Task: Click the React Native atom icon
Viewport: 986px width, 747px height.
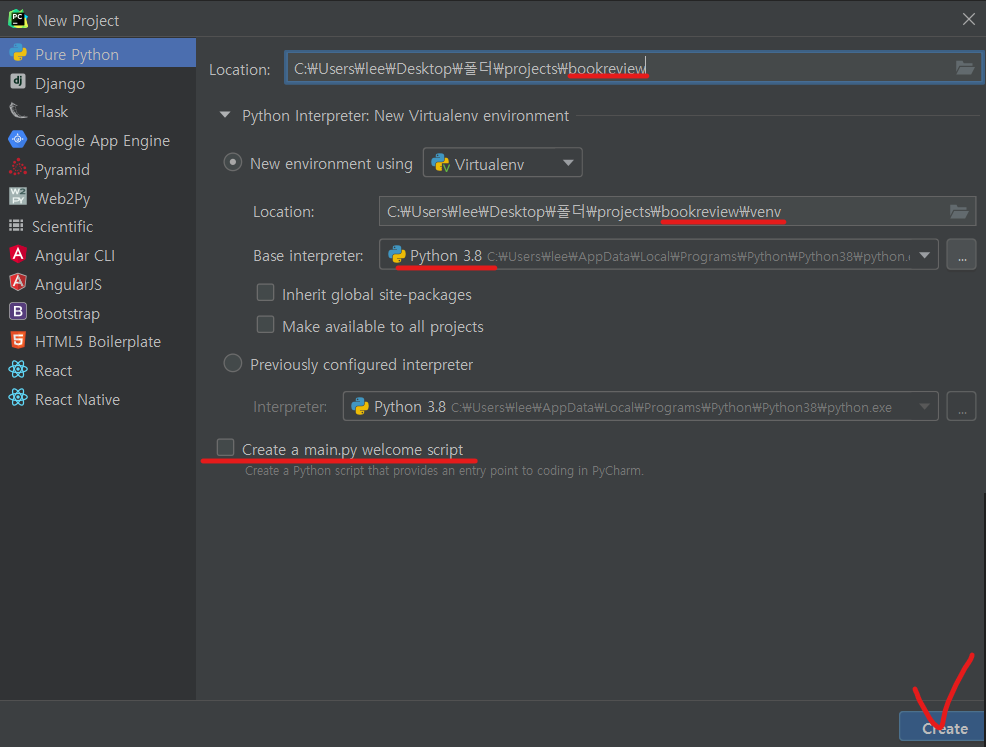Action: (x=18, y=398)
